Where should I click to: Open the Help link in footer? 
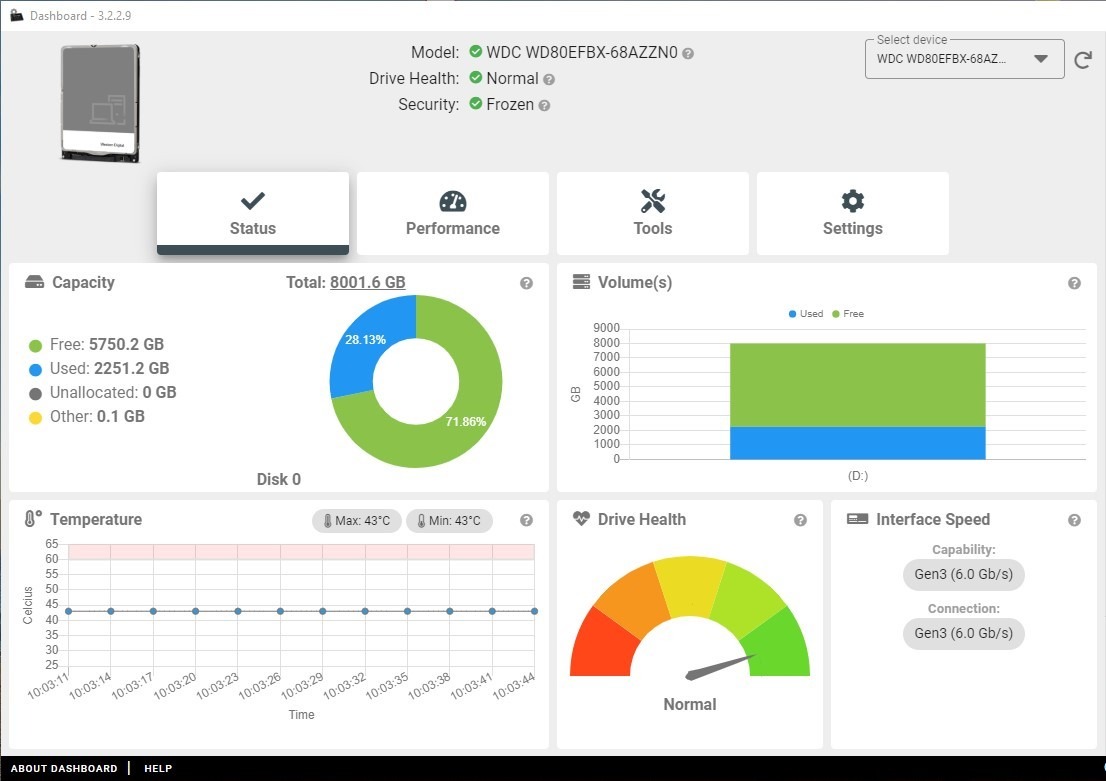(158, 768)
